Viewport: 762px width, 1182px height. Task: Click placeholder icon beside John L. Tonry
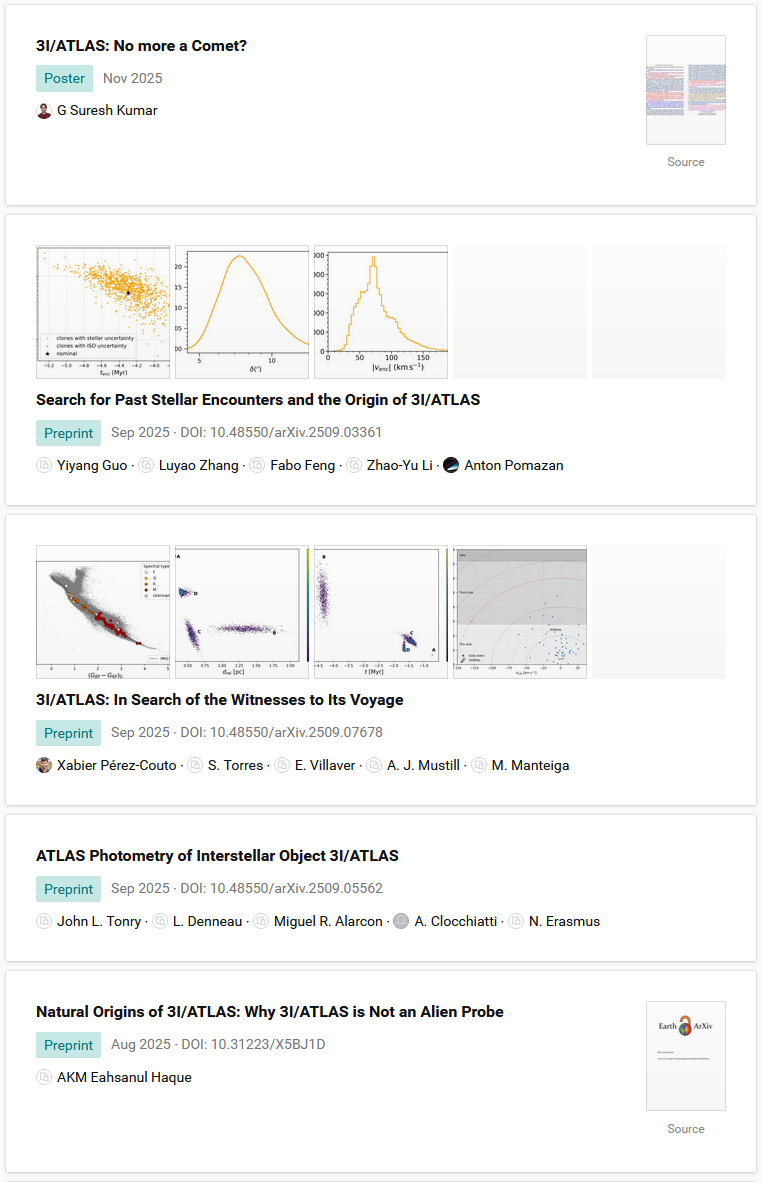tap(44, 921)
